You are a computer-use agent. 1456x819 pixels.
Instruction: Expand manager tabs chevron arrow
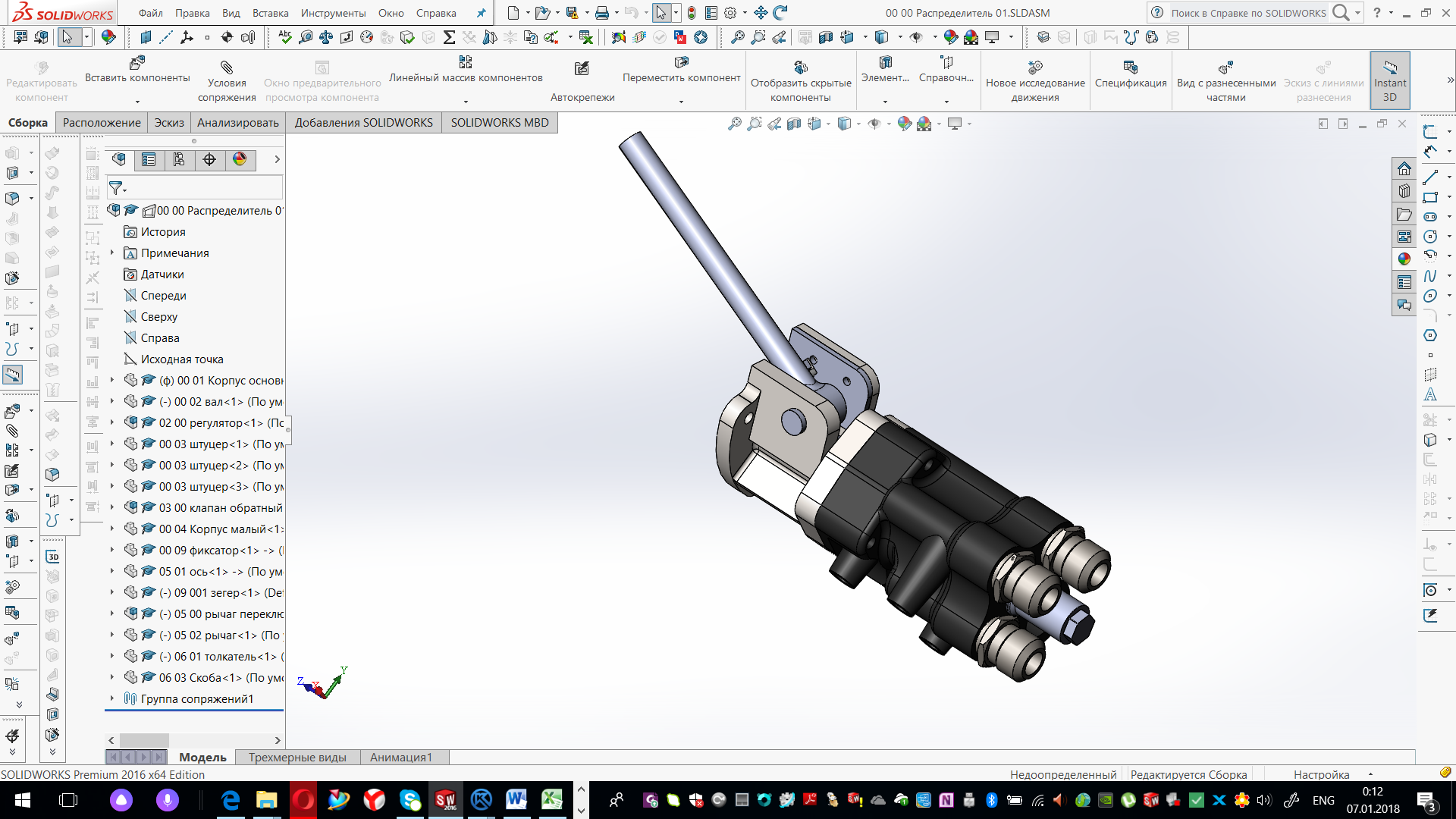(277, 159)
